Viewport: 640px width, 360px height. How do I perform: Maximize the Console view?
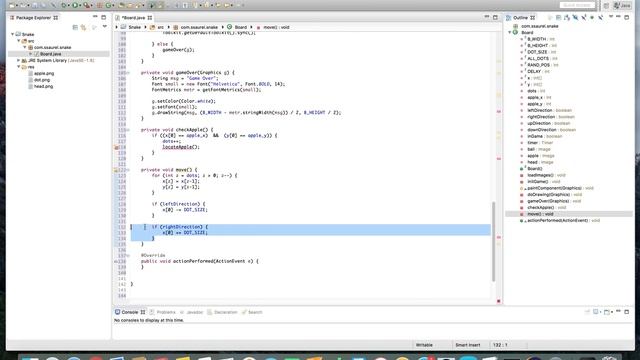pos(627,312)
